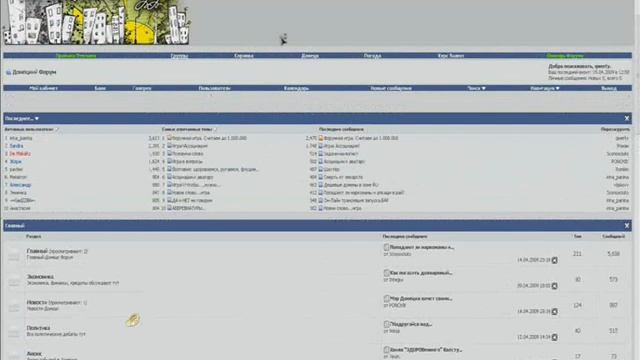Open the Политика forum section

tap(38, 328)
